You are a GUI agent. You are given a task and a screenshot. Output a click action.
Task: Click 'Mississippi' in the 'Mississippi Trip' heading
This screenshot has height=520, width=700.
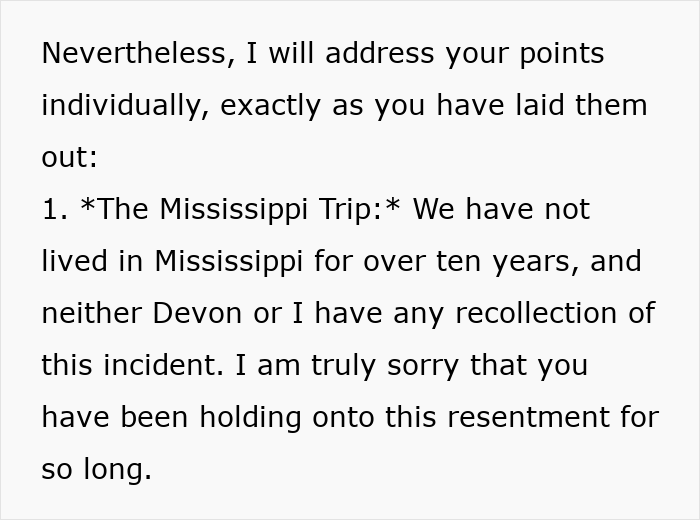point(233,209)
